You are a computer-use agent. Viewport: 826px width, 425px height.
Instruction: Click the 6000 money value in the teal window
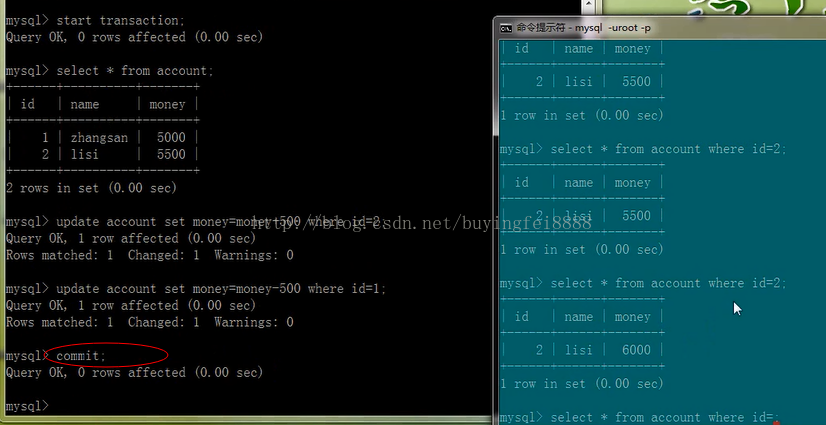[636, 350]
